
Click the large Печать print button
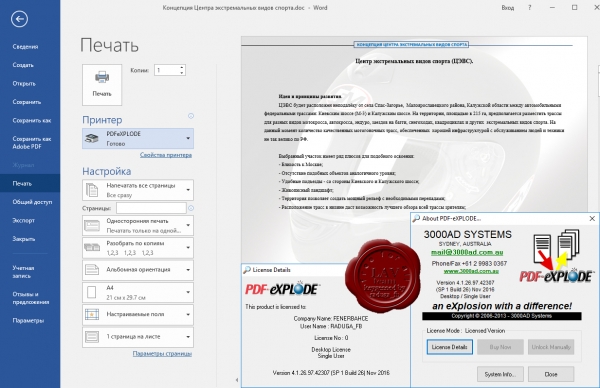click(102, 85)
